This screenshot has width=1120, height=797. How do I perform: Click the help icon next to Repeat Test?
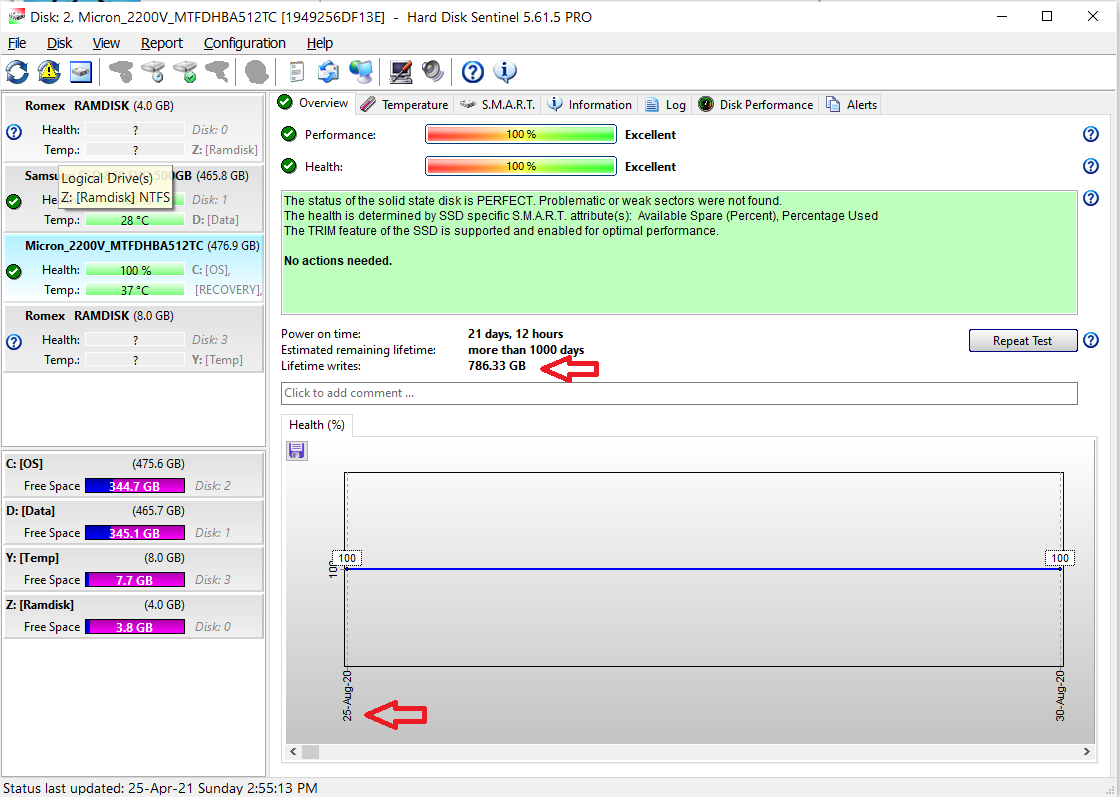(x=1091, y=340)
